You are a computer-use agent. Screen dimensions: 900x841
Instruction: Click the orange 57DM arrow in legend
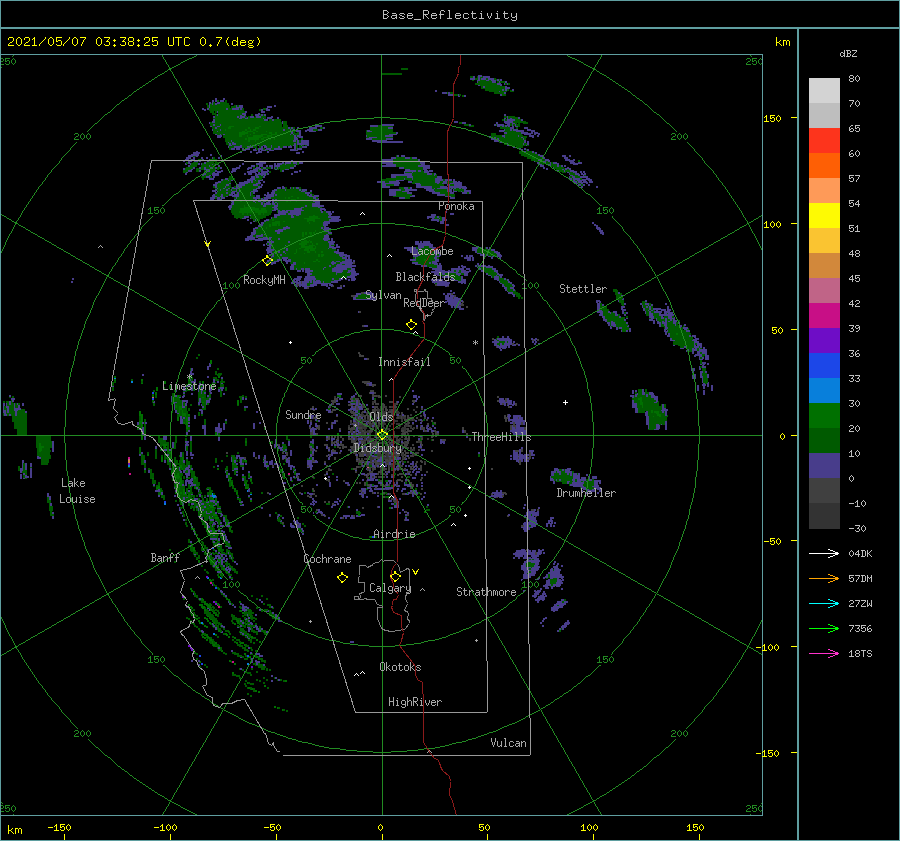824,579
